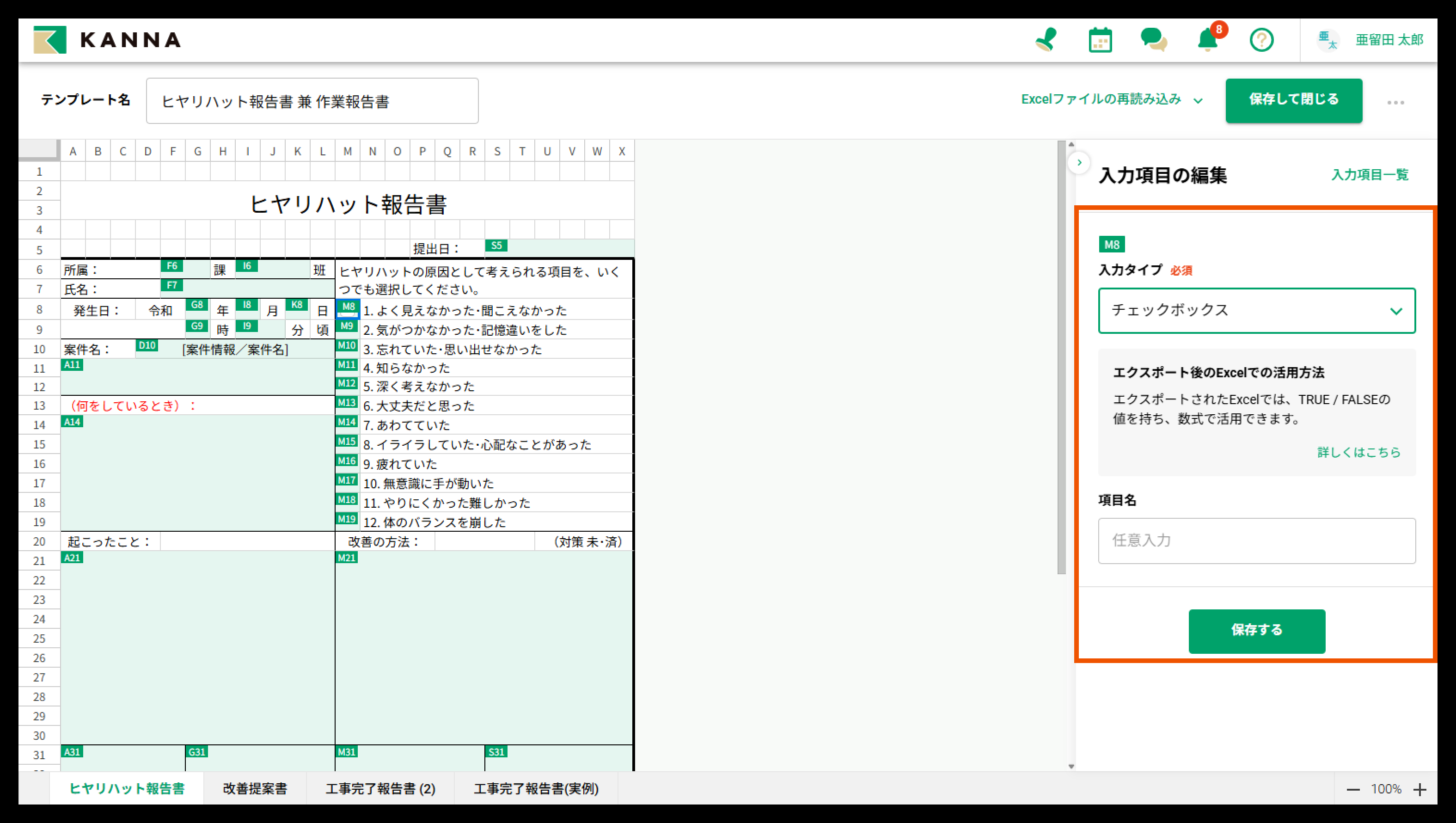Switch to 工事完了報告書(実例) sheet tab
The height and width of the screenshot is (823, 1456).
coord(536,788)
